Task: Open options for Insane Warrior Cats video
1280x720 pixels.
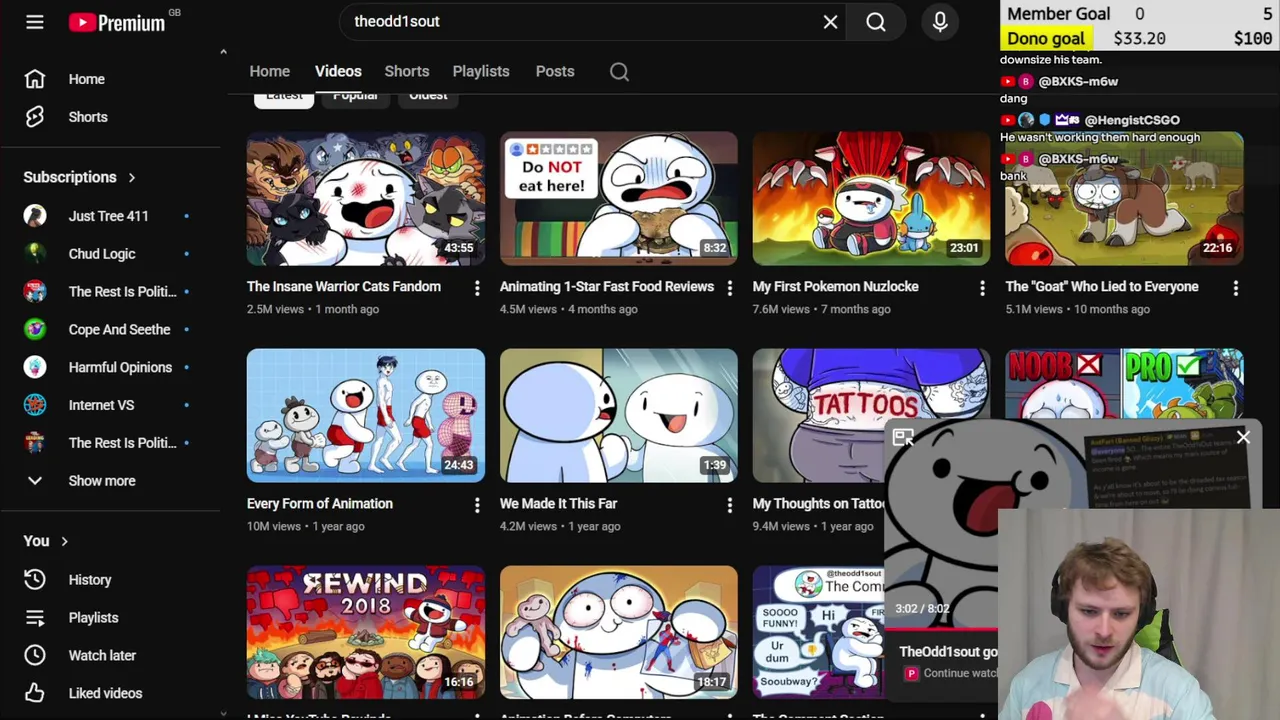Action: pyautogui.click(x=477, y=288)
